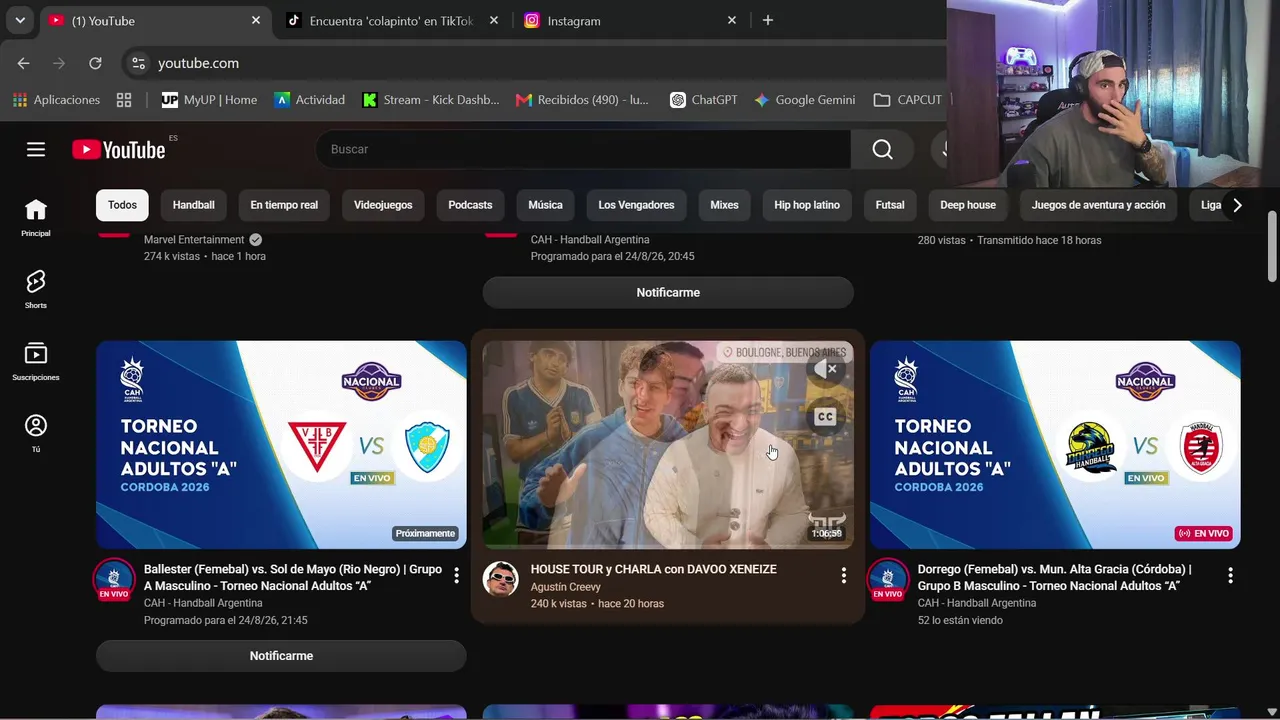Click Notificarme below the 20:45 scheduled video
Screen dimensions: 1280x720
668,293
